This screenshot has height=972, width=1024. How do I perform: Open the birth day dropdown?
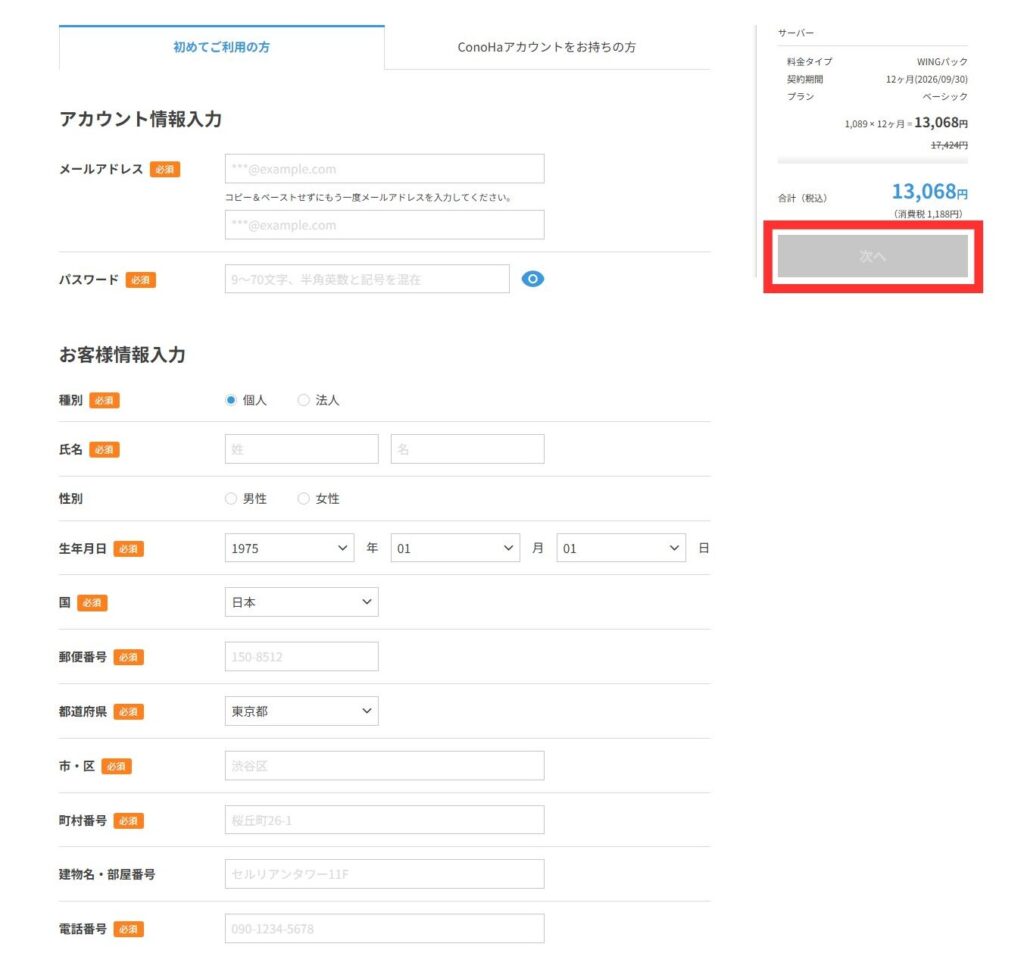621,547
